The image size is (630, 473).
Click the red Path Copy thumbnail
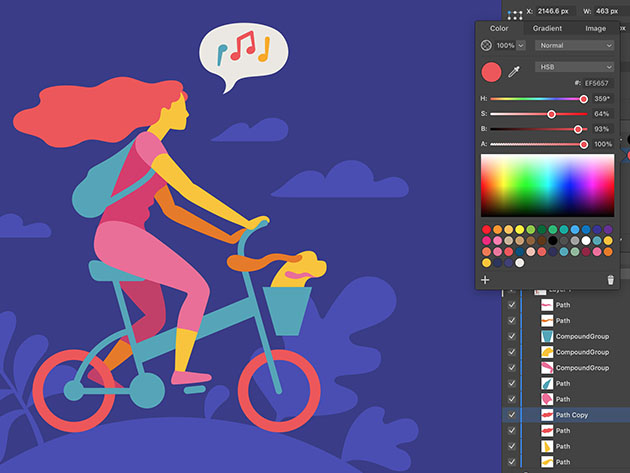547,415
